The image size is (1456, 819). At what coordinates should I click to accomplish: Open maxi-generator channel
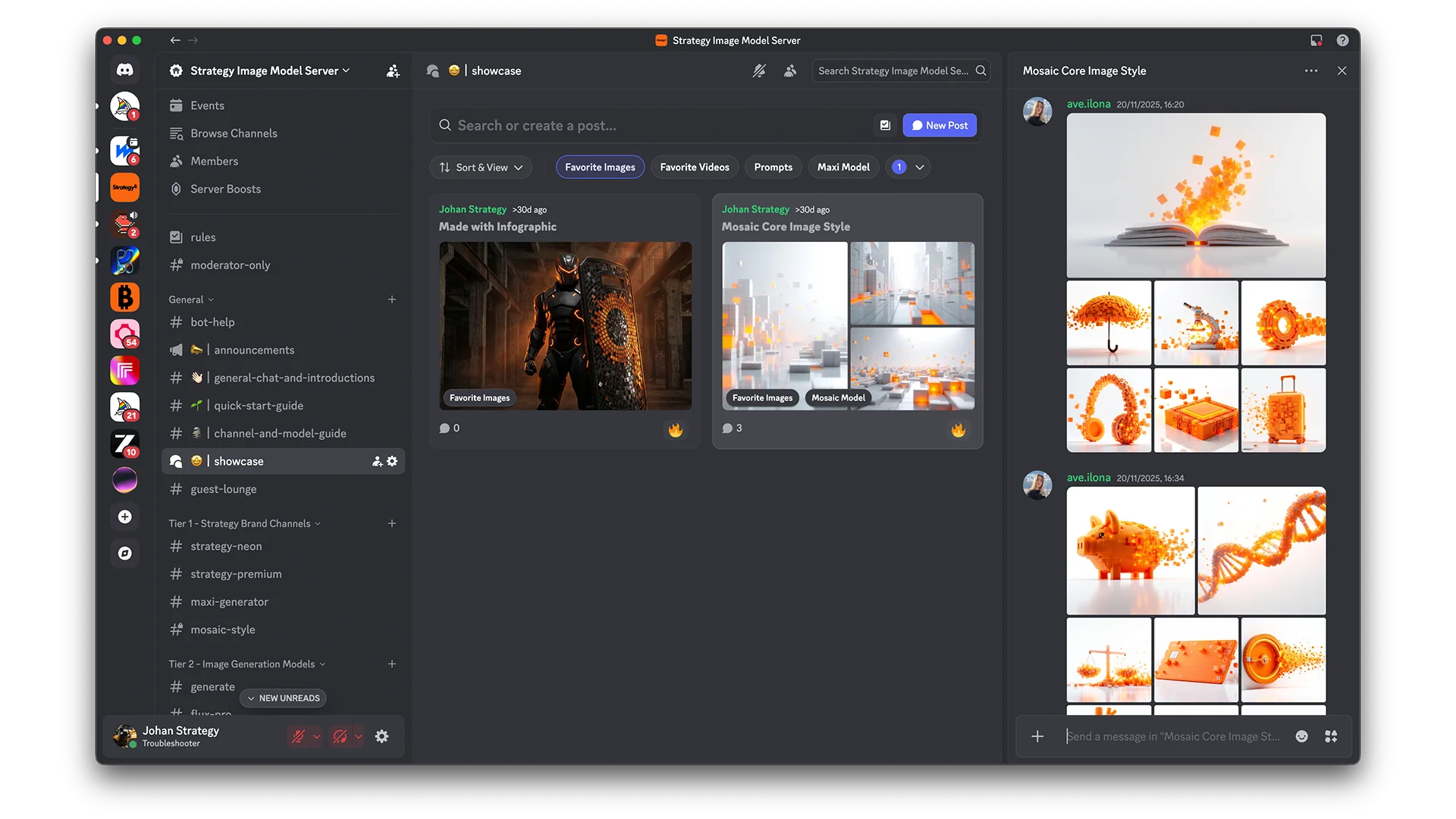point(283,602)
